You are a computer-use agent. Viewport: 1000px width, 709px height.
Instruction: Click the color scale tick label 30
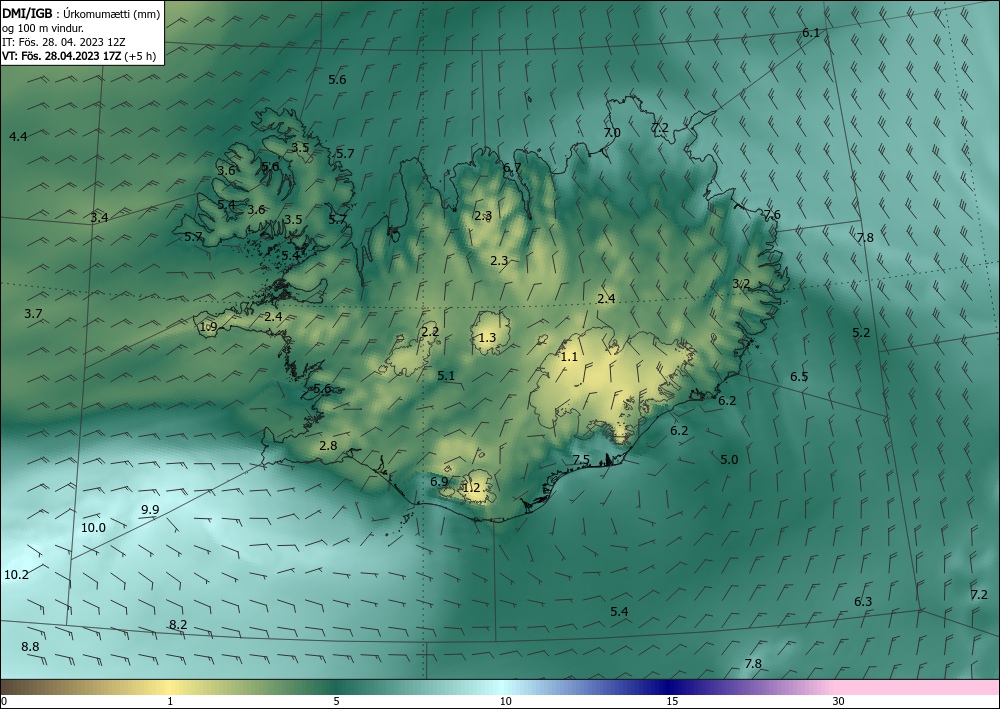pyautogui.click(x=839, y=701)
